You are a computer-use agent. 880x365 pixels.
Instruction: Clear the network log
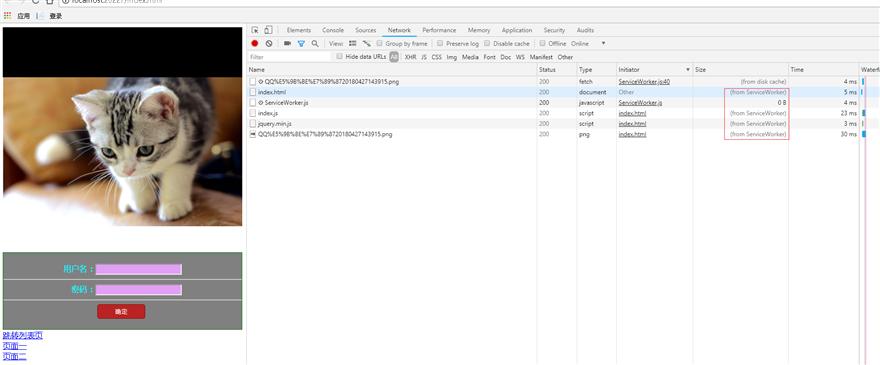tap(269, 43)
